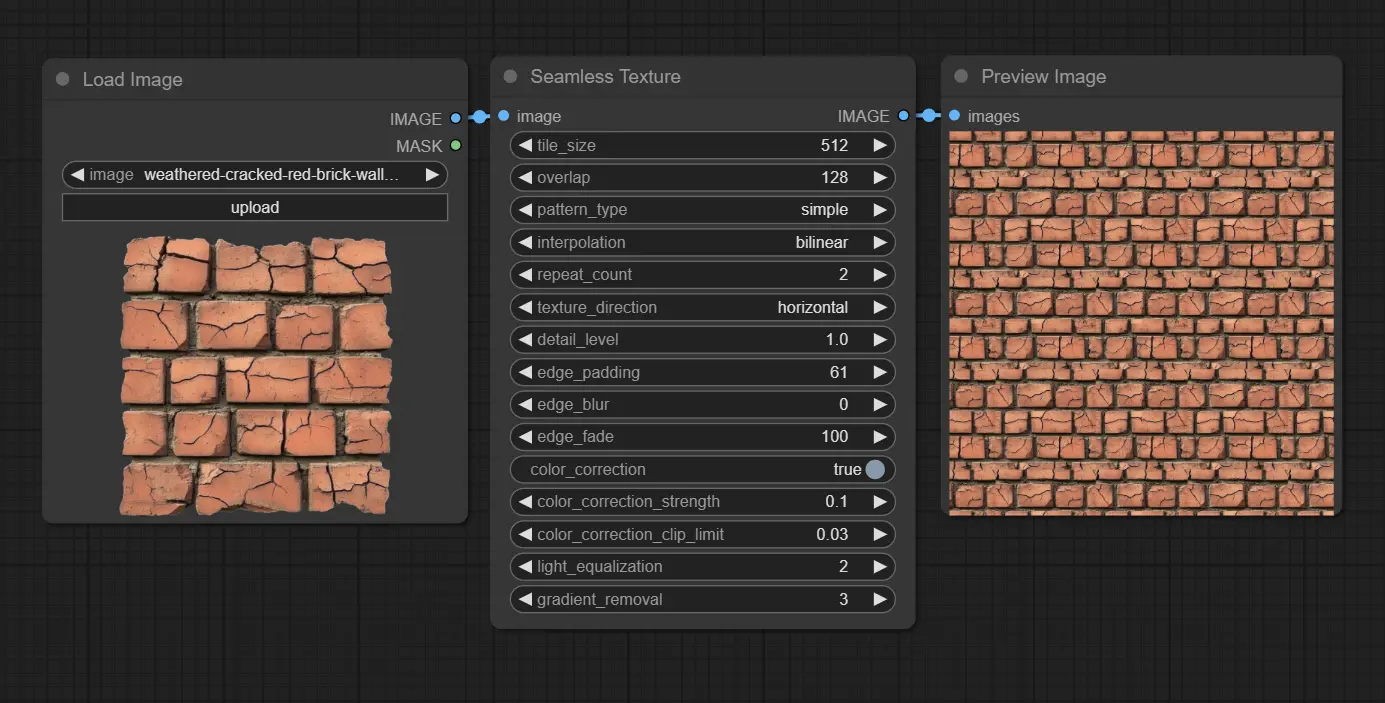Switch interpolation to previous option with left arrow
Screen dimensions: 1385x703
524,242
